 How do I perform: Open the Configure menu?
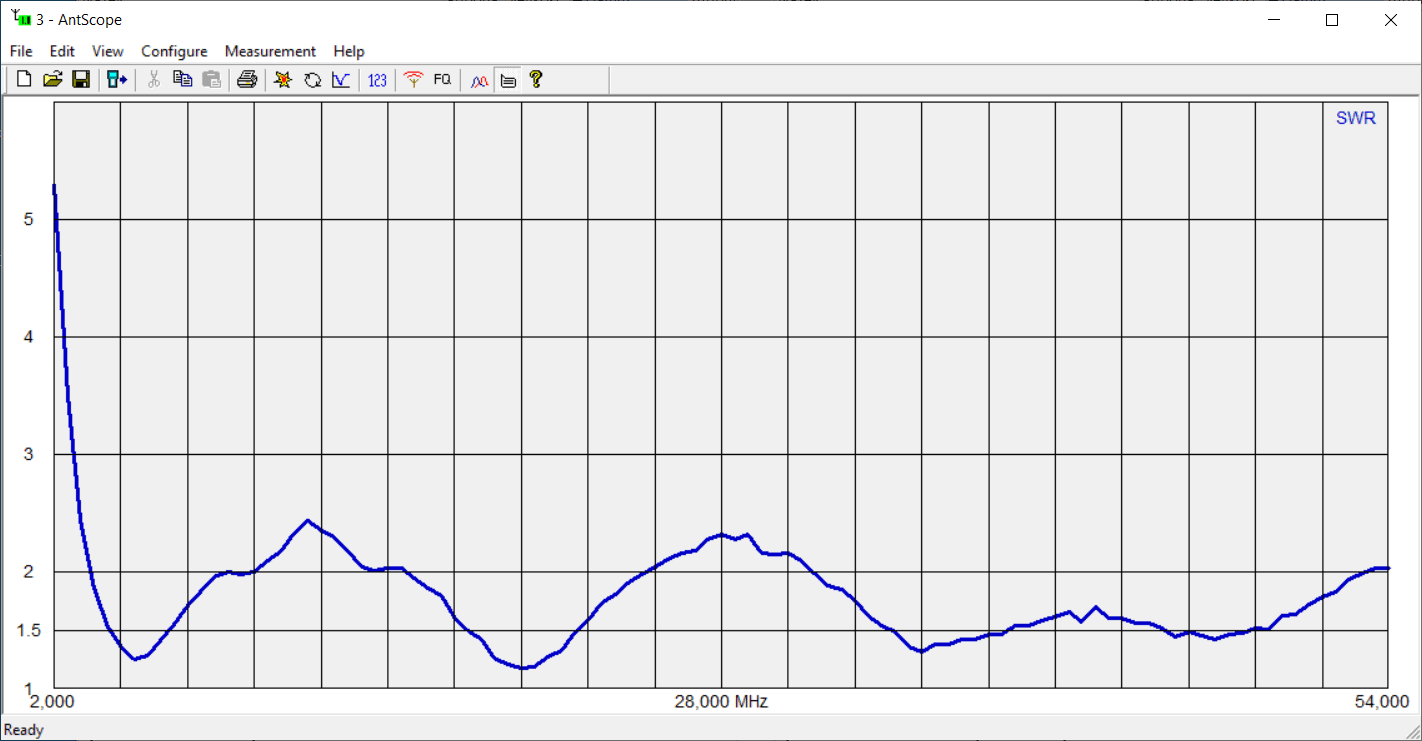[174, 51]
